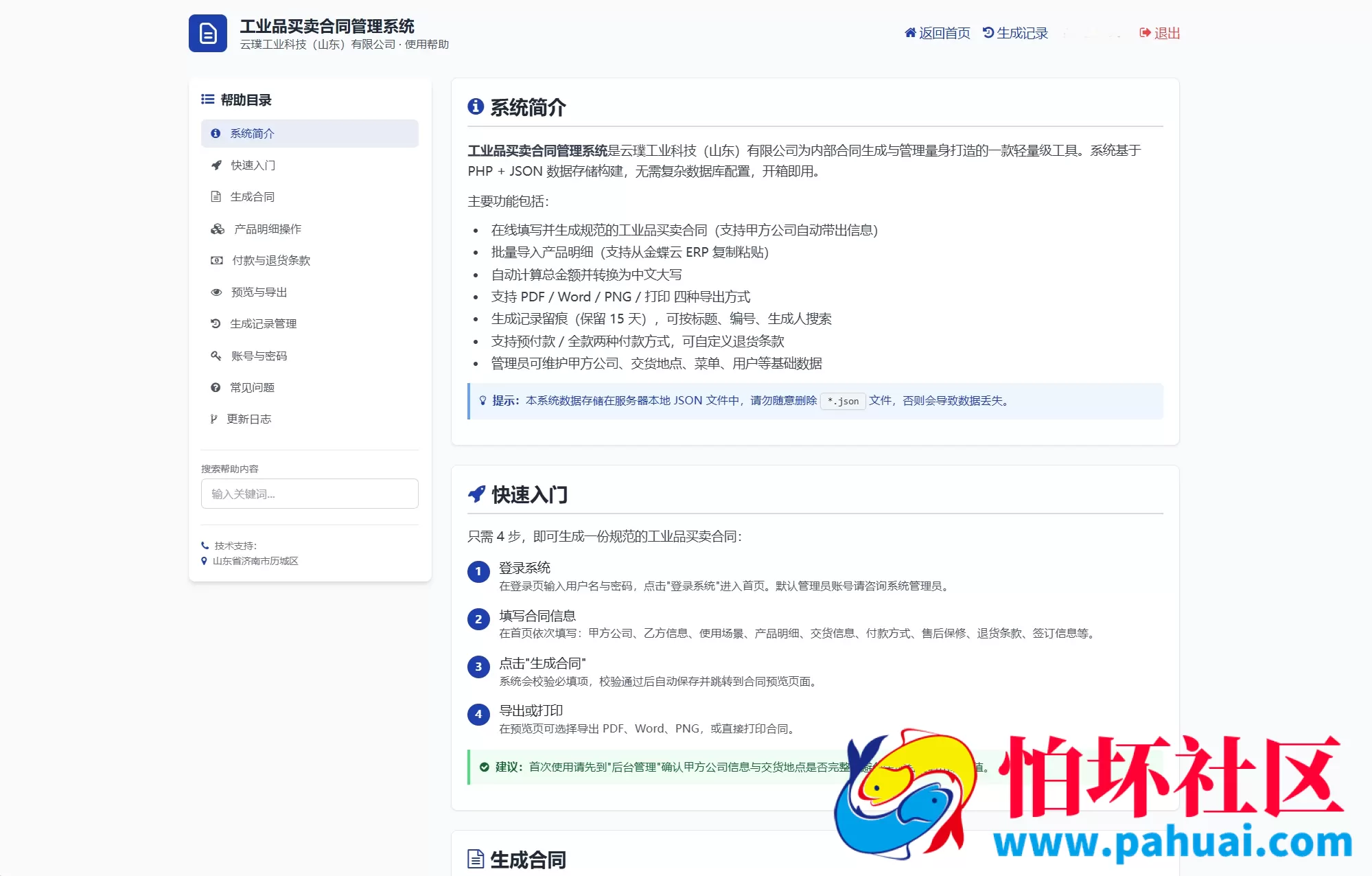Screen dimensions: 1372x876
Task: Click the info icon in the 系统简介 sidebar item
Action: 216,133
